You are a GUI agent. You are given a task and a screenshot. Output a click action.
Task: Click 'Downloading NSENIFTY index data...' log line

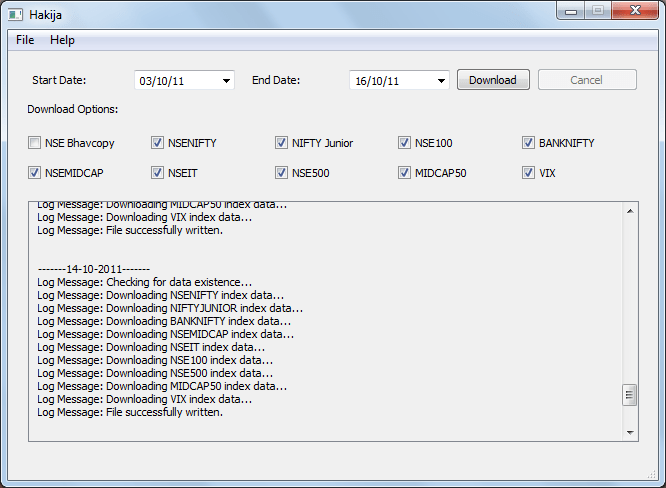click(161, 295)
